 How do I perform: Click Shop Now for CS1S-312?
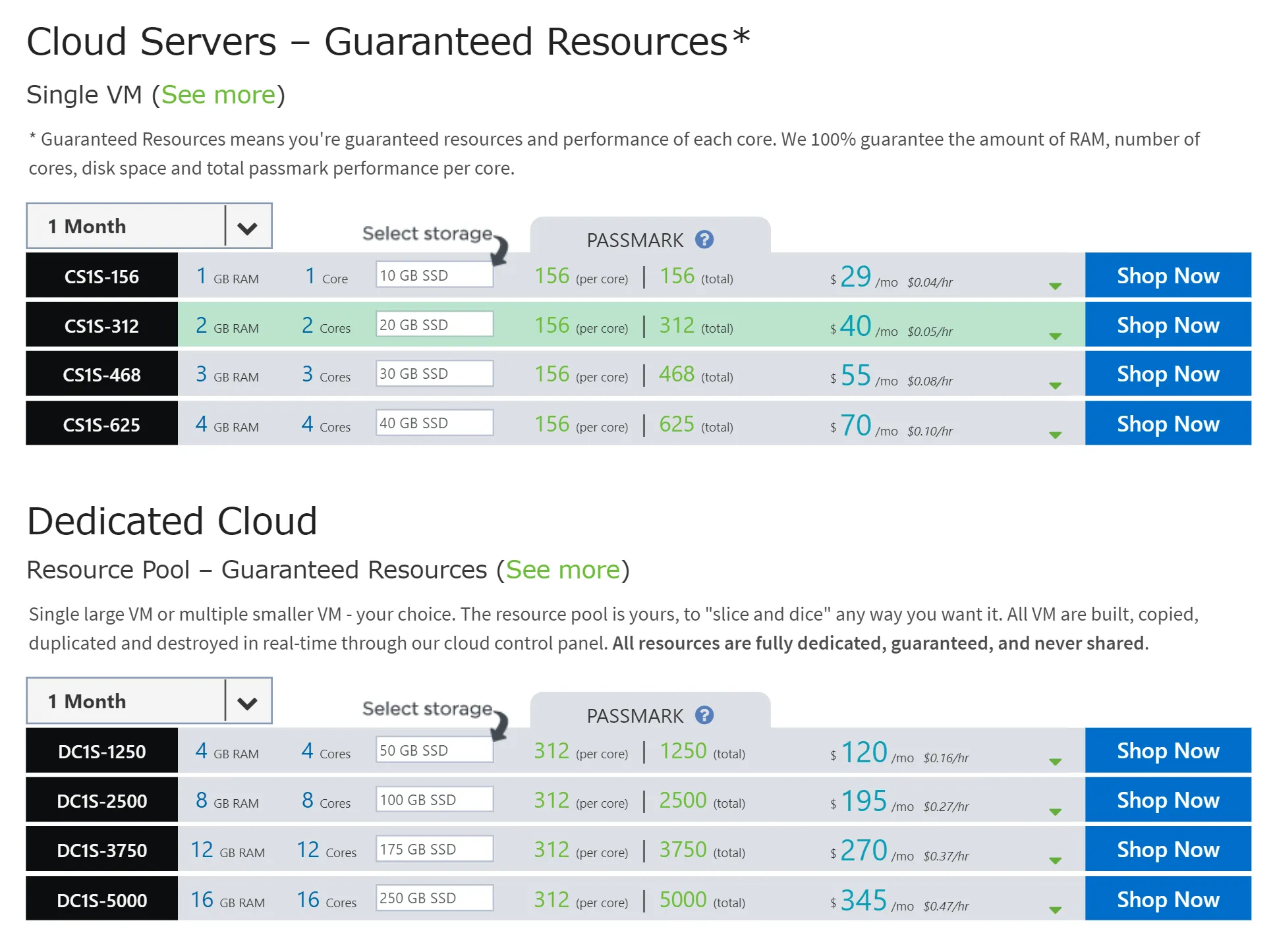[x=1168, y=325]
